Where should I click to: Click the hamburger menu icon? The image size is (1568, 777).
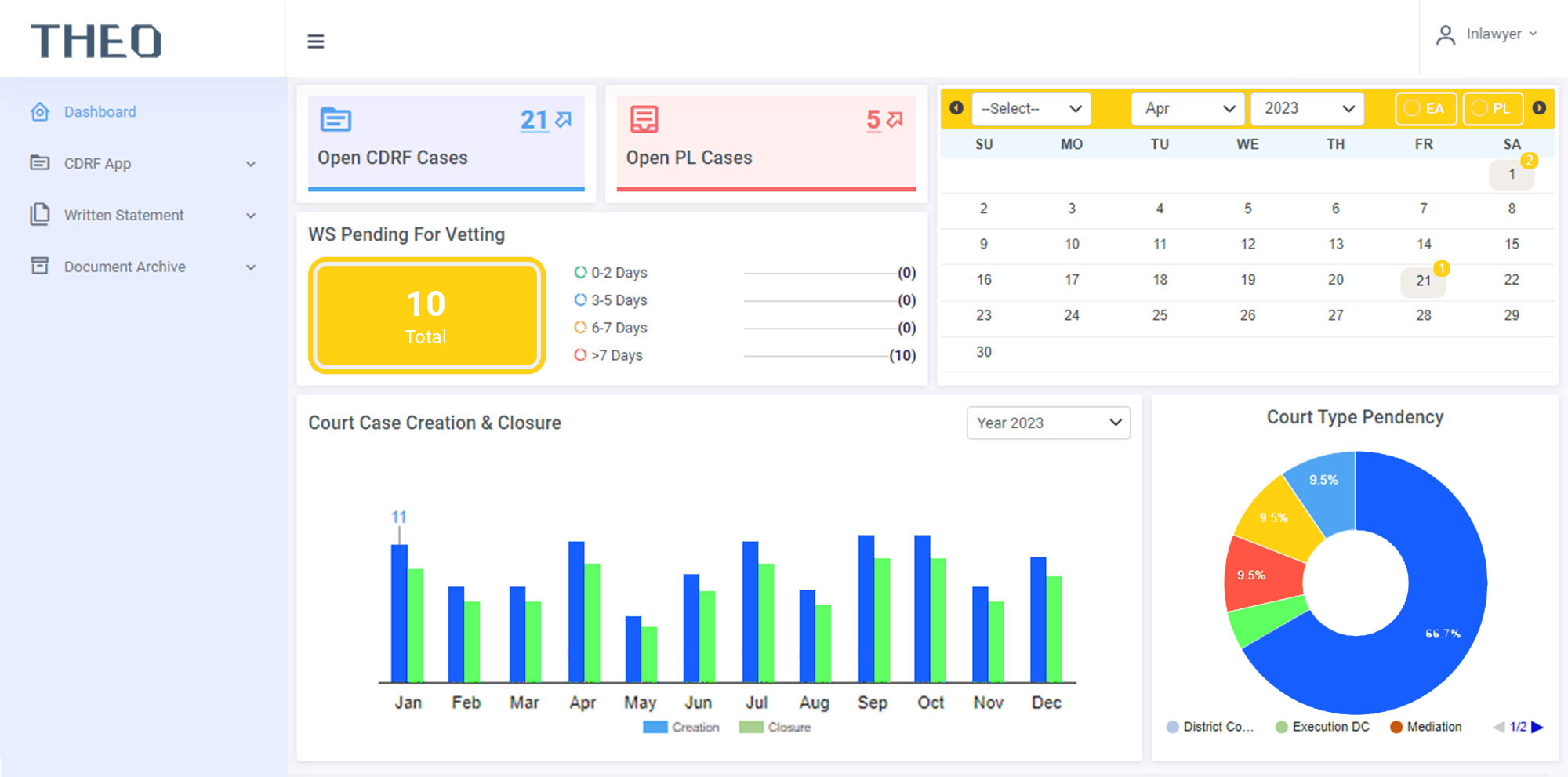315,42
